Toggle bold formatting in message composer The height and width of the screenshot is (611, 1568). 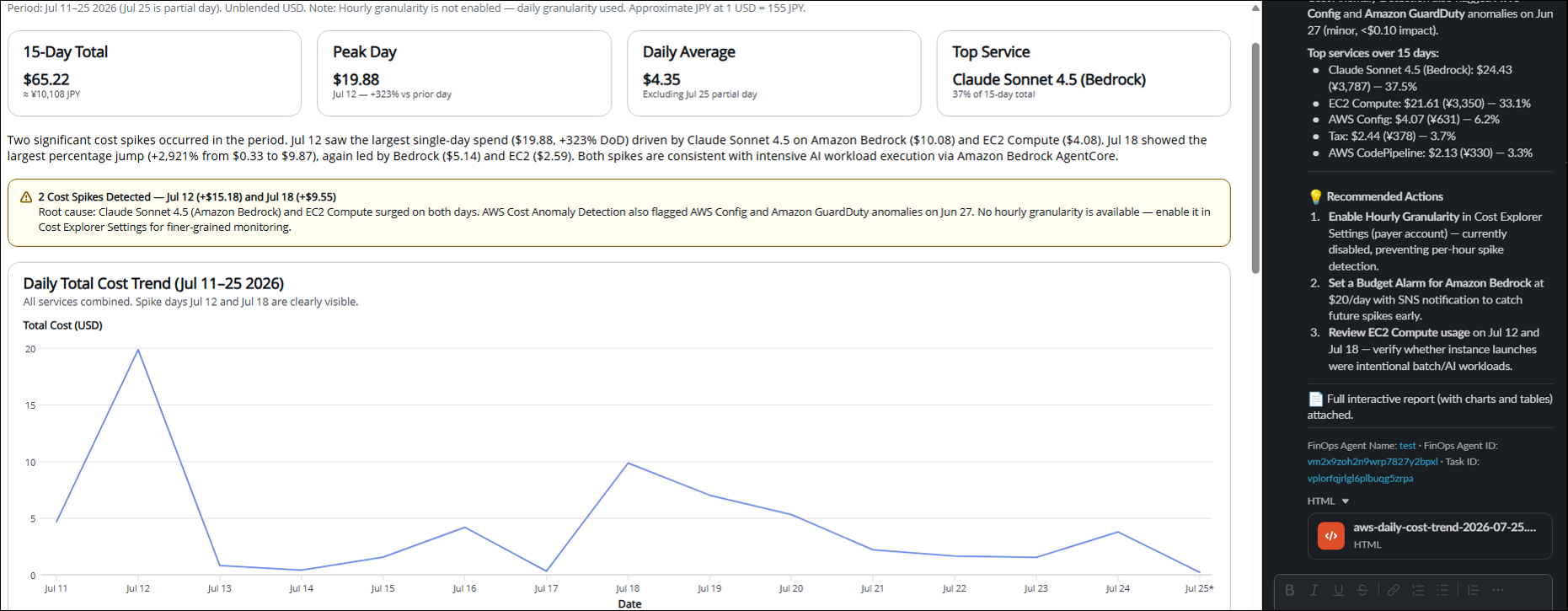[1289, 590]
